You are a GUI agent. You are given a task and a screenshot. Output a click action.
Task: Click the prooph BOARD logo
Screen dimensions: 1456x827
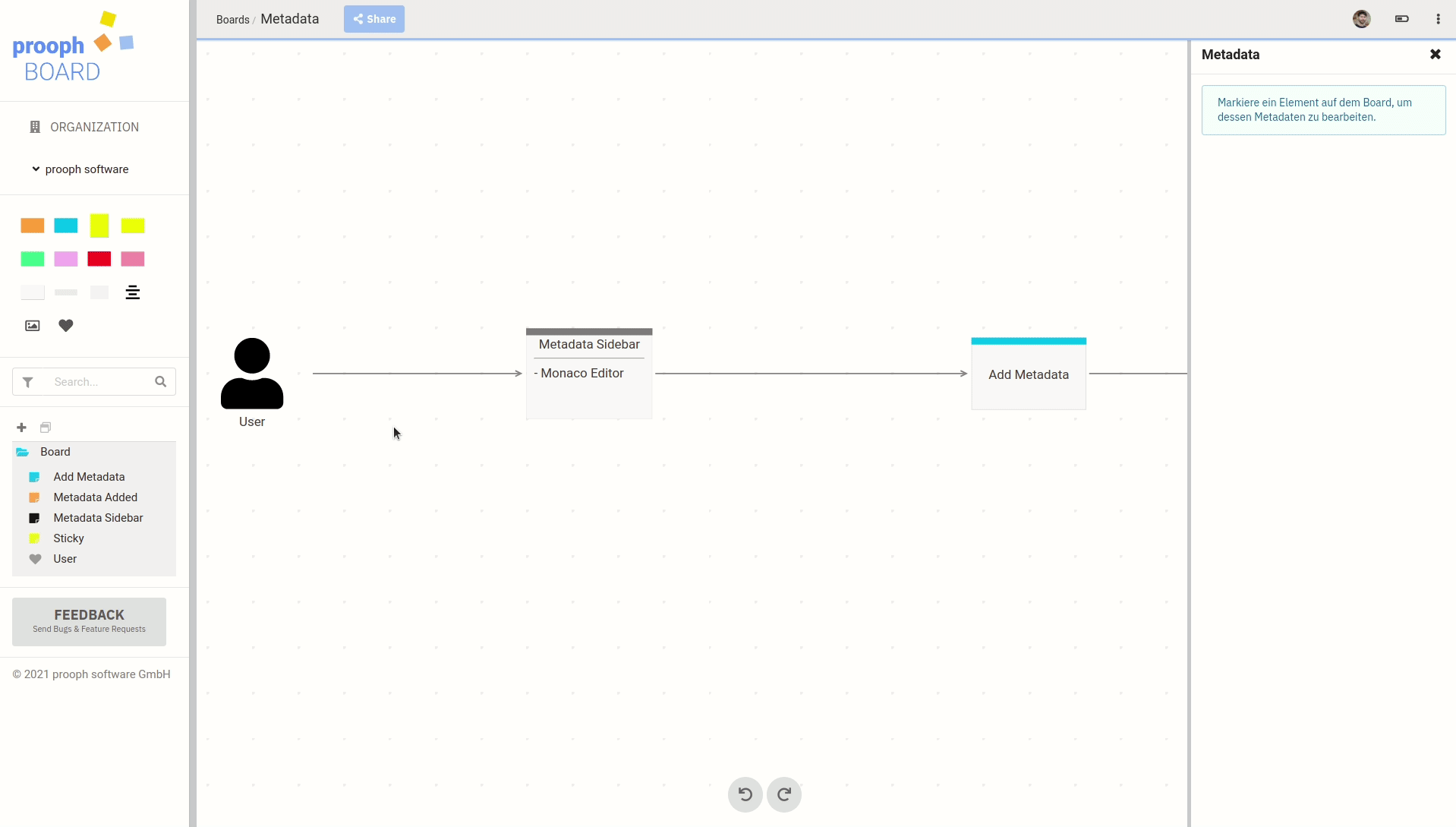click(73, 47)
